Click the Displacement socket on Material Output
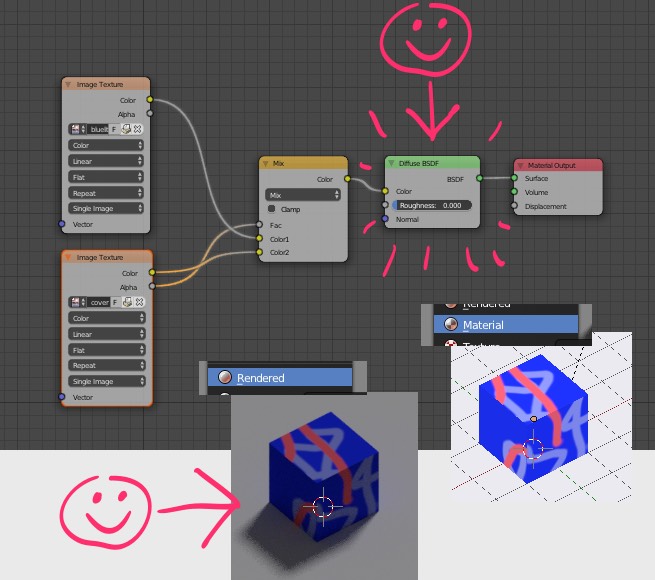This screenshot has height=580, width=655. (515, 206)
